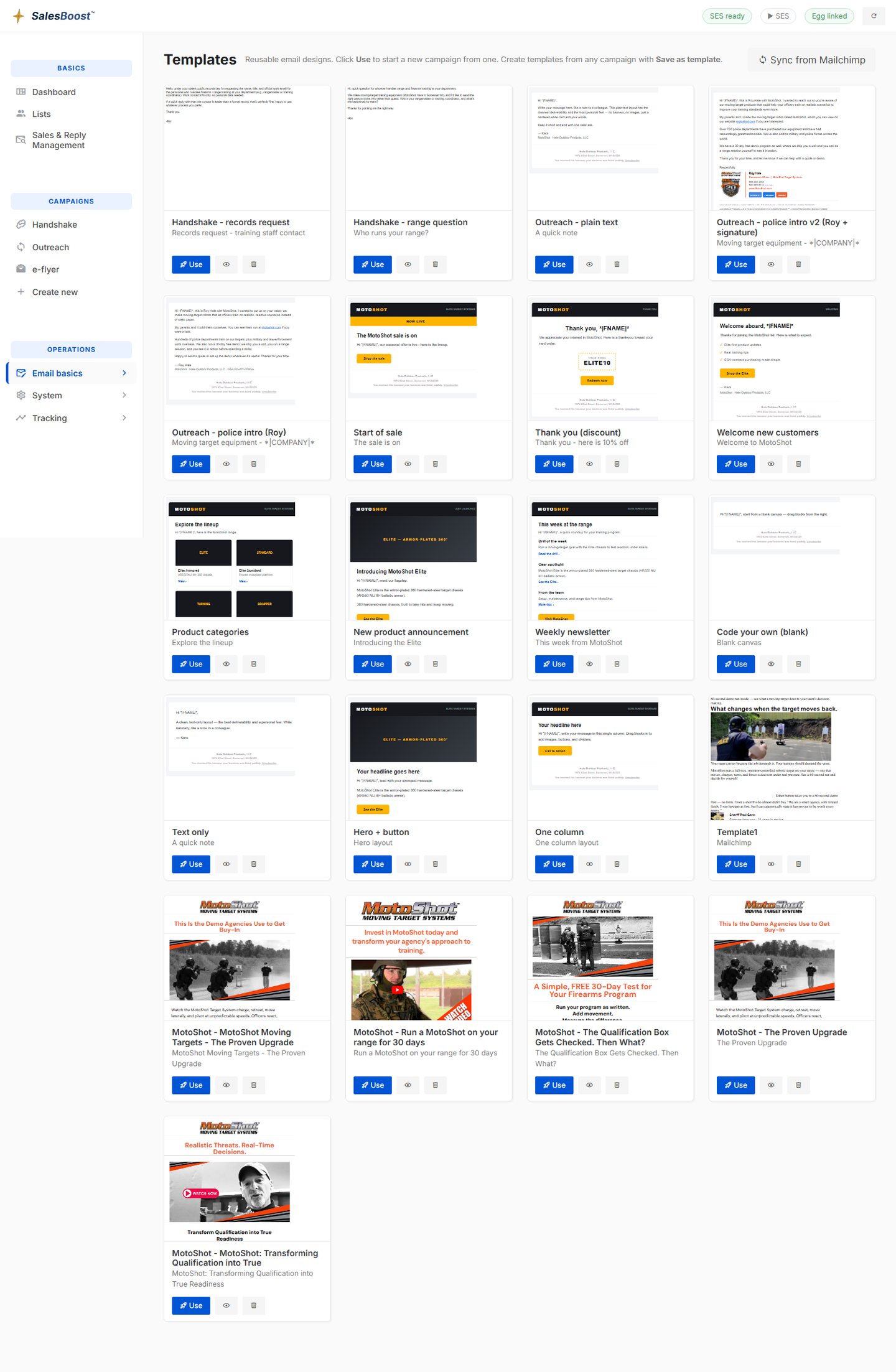This screenshot has width=896, height=1372.
Task: Preview the Welcome new customers template
Action: click(x=772, y=464)
